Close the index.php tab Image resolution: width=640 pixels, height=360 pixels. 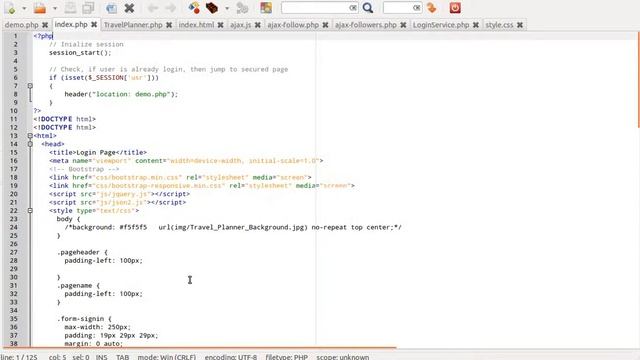click(94, 24)
